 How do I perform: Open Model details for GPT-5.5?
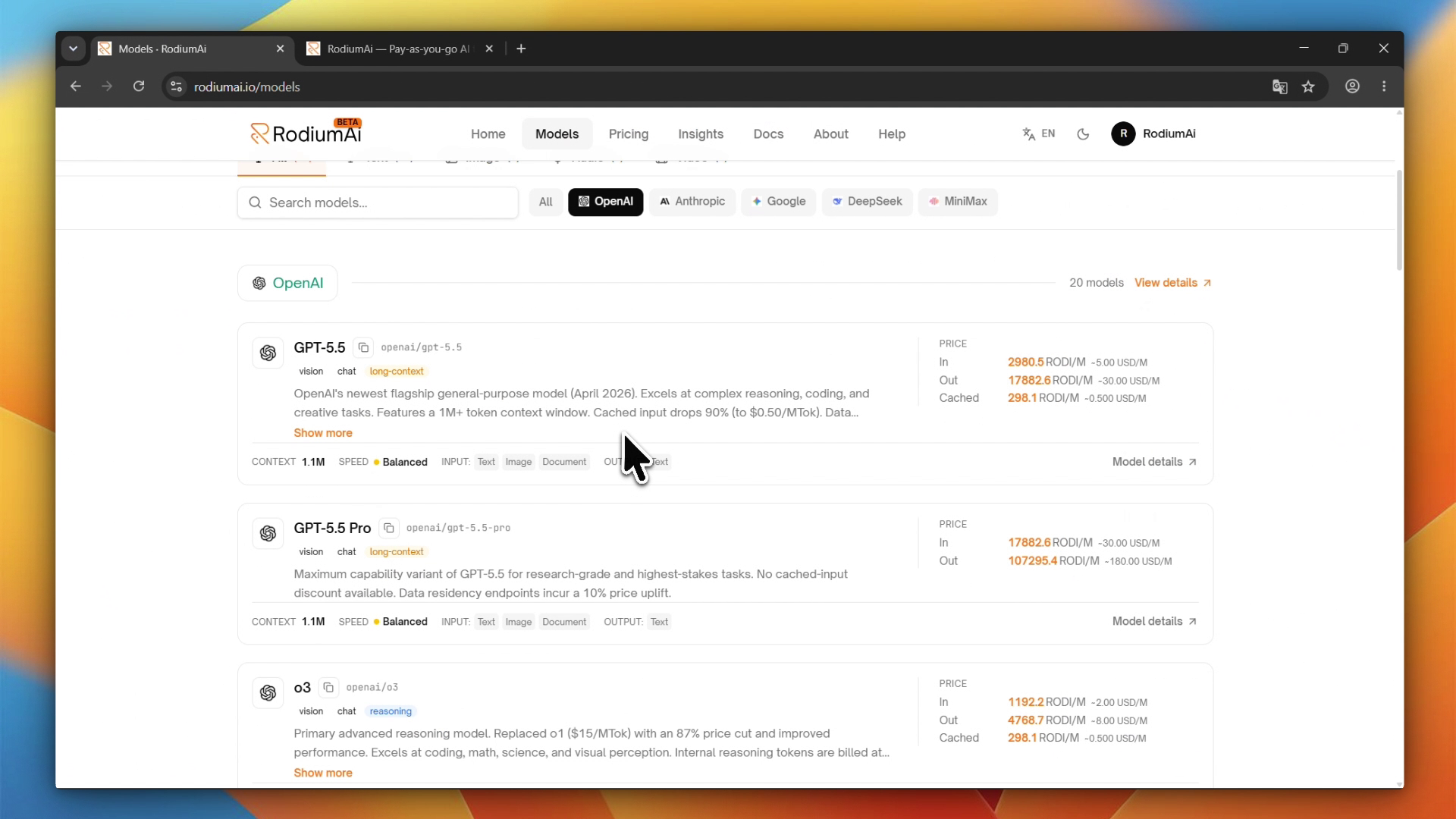(x=1154, y=462)
